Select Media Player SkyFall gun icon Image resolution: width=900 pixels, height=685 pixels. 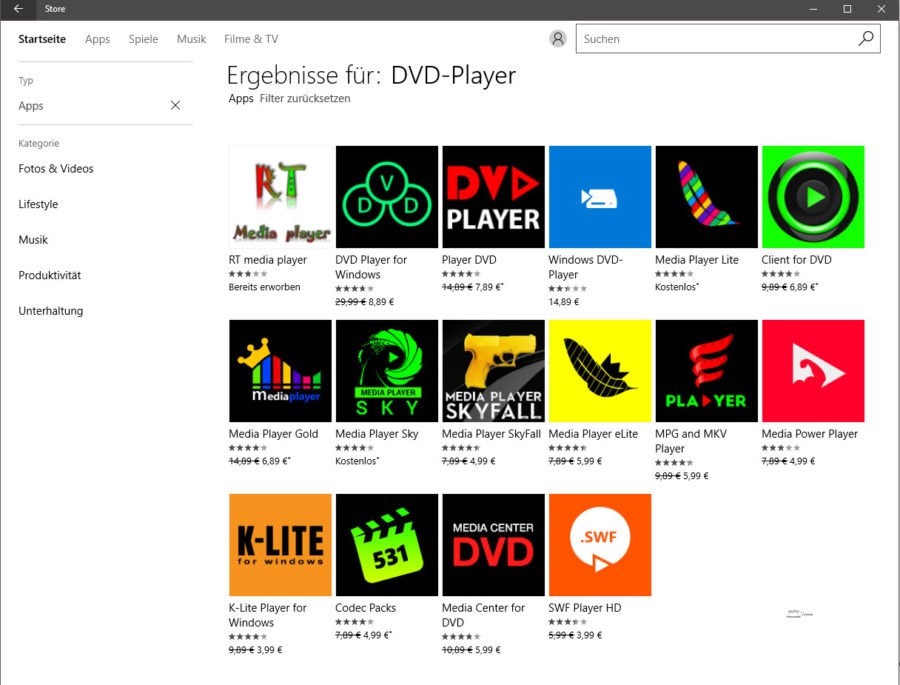point(493,371)
